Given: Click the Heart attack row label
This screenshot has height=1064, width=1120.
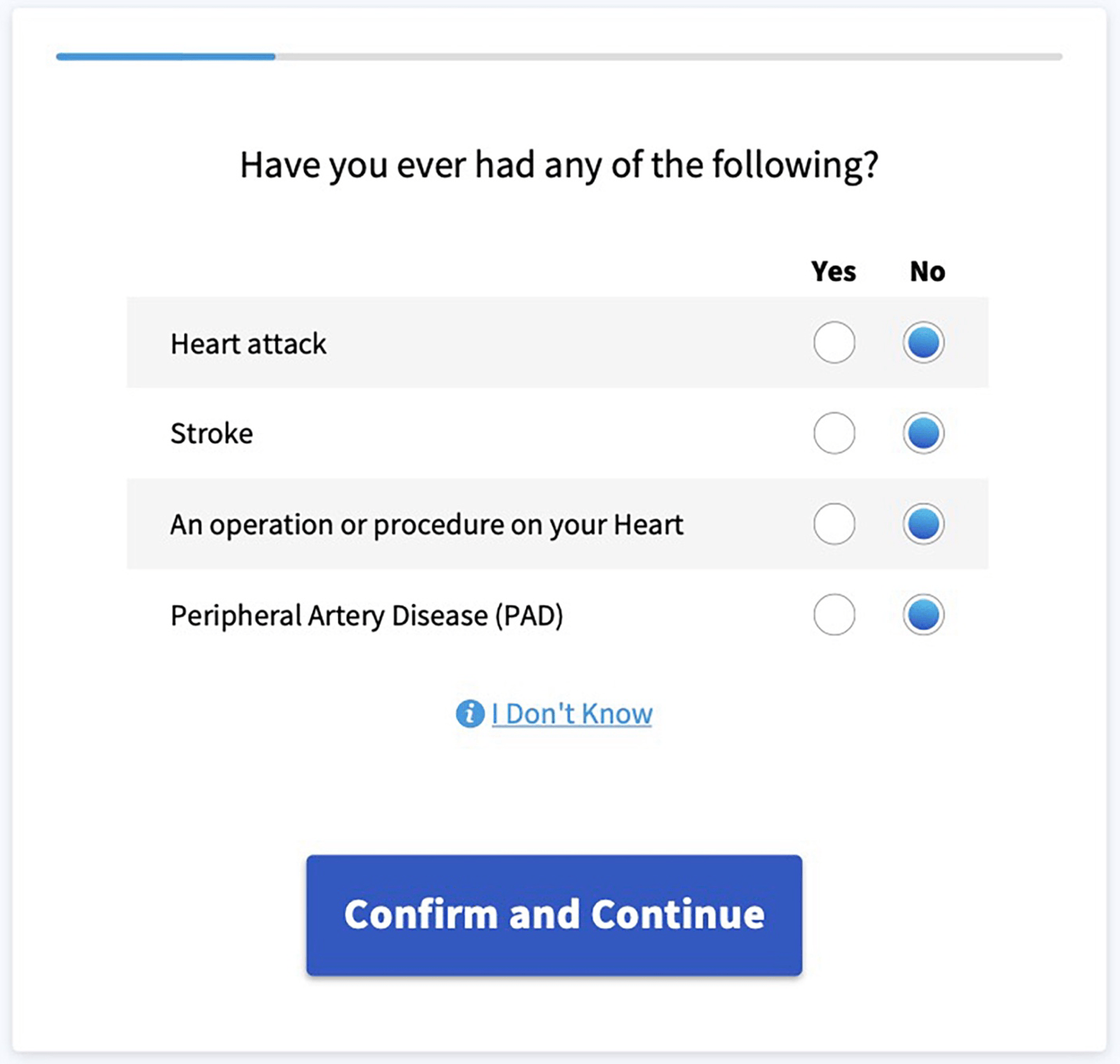Looking at the screenshot, I should click(248, 344).
